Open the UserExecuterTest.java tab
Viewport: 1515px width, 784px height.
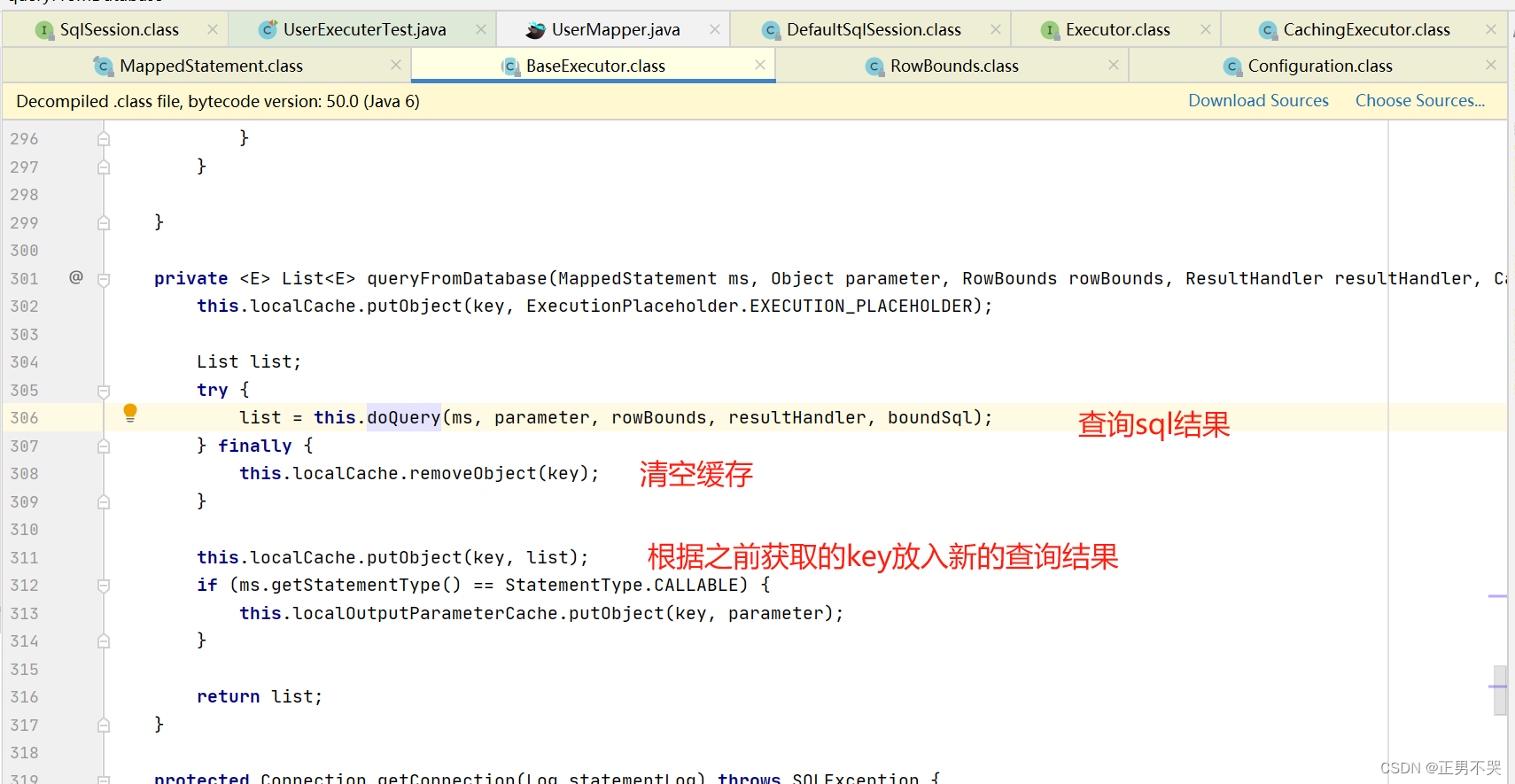[364, 30]
